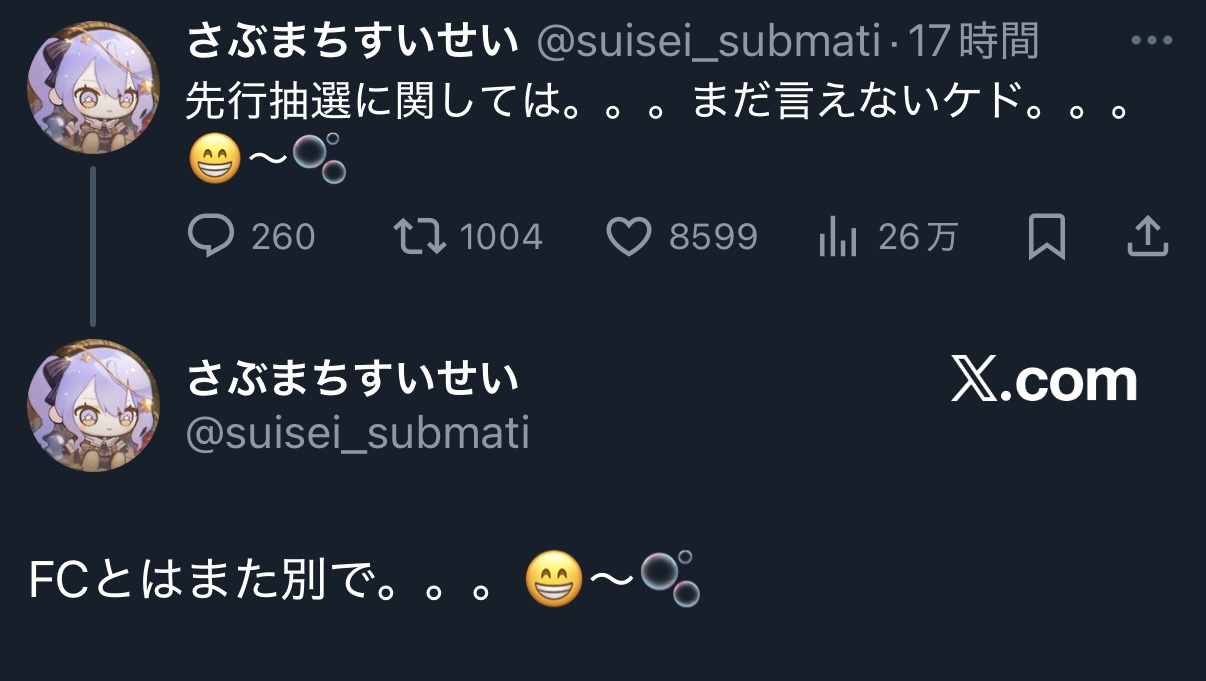
Task: Open view analytics bar chart icon
Action: [837, 237]
